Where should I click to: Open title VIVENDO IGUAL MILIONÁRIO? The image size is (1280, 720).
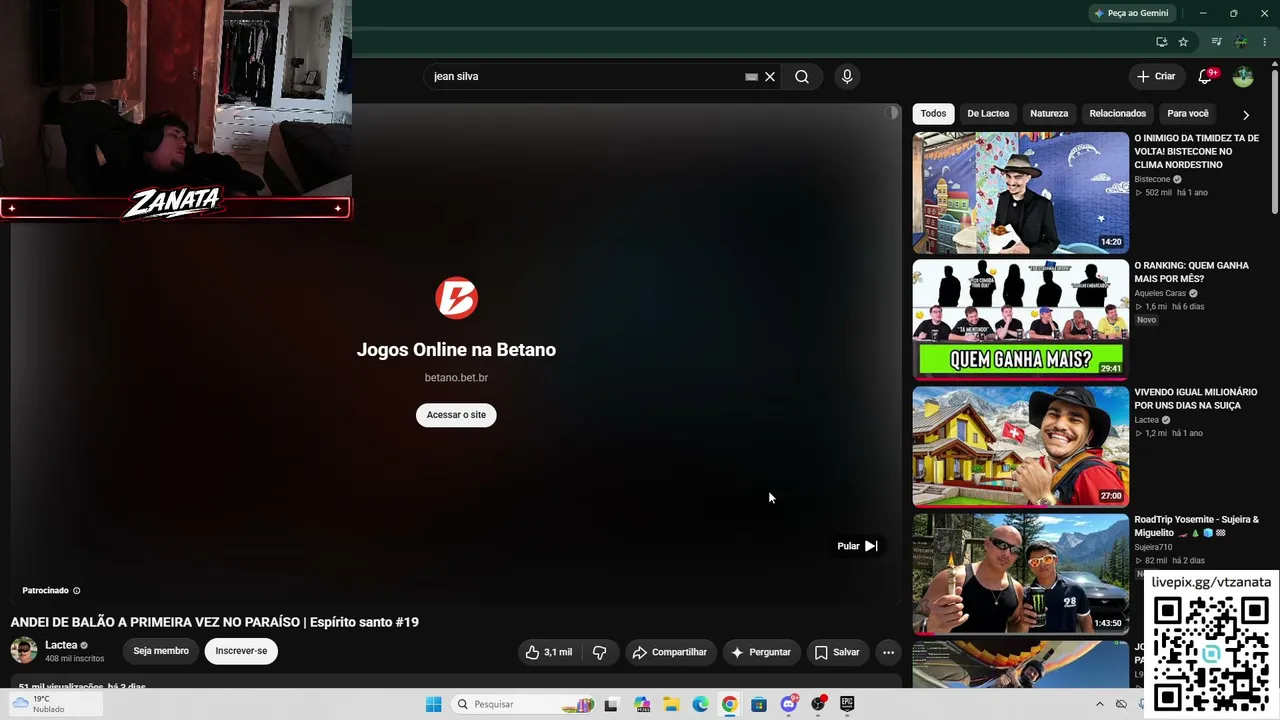[x=1195, y=399]
